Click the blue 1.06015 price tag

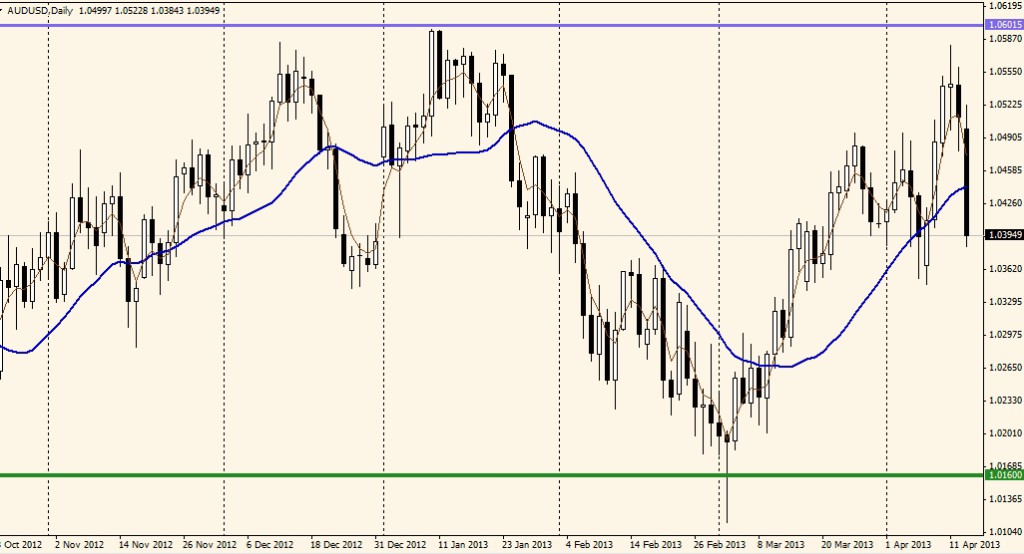click(1003, 25)
